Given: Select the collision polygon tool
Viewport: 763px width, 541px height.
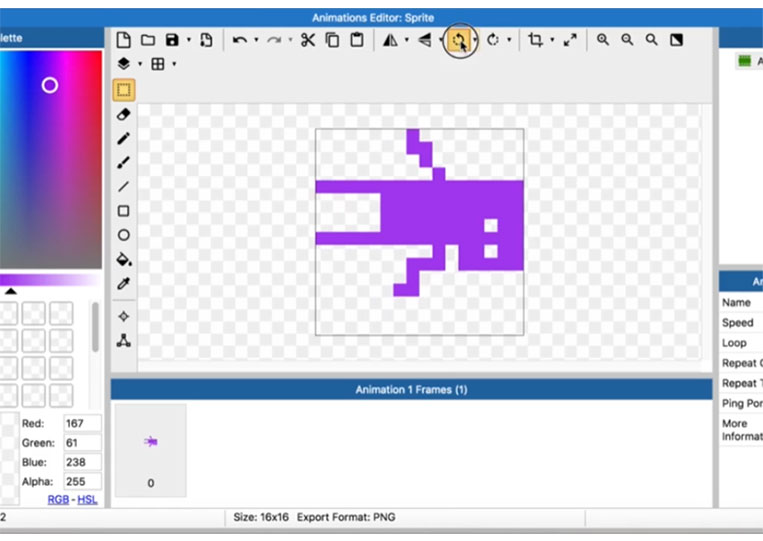Looking at the screenshot, I should click(x=124, y=341).
